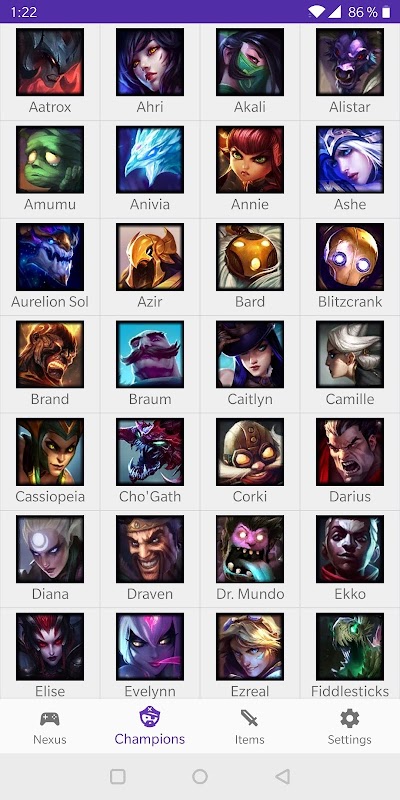Click the Caitlyn name label
This screenshot has width=400, height=800.
[250, 399]
